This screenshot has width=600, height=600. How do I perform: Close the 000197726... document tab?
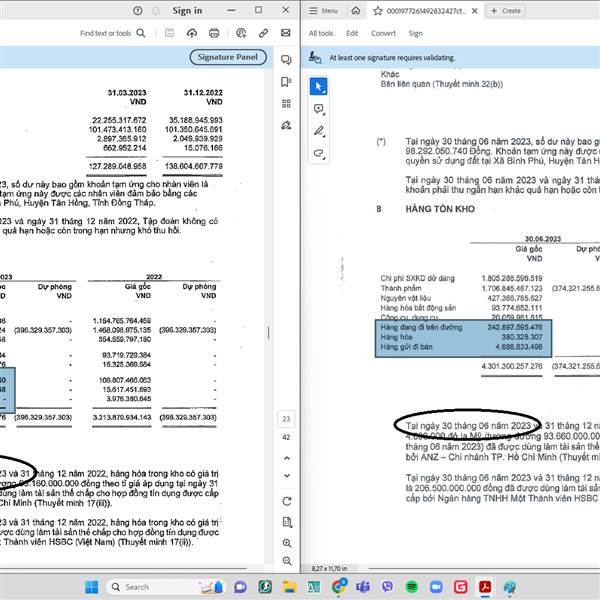tap(474, 11)
